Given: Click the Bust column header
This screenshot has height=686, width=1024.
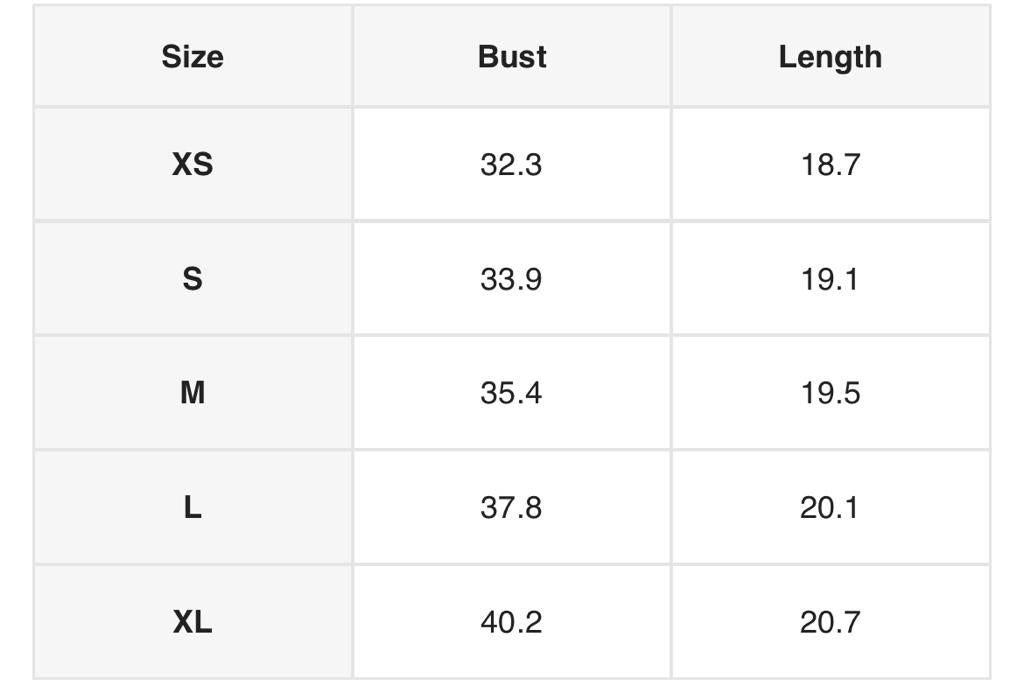Looking at the screenshot, I should click(512, 57).
